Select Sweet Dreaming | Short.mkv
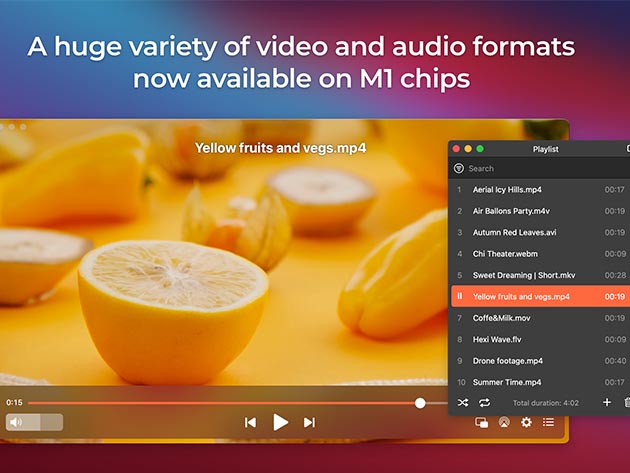The height and width of the screenshot is (473, 630). [539, 275]
